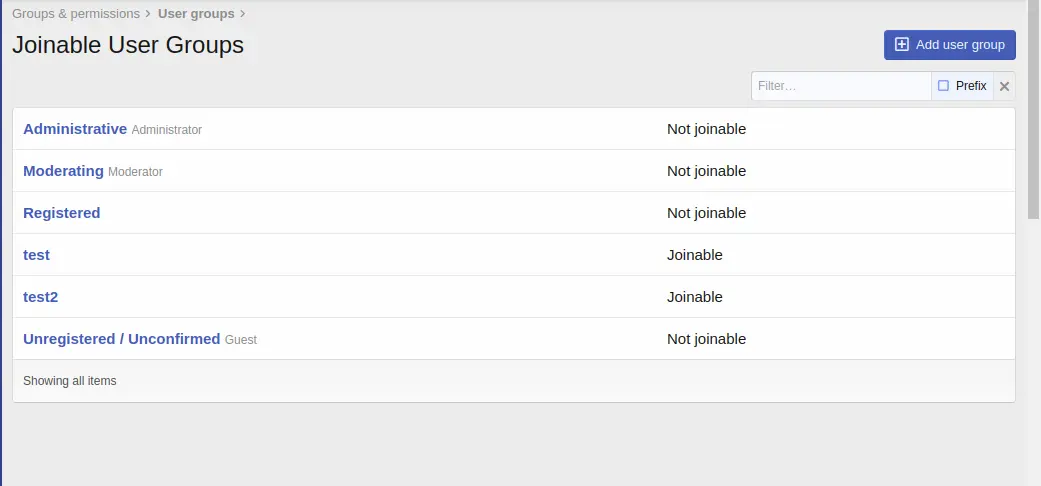Click the chevron after User groups breadcrumb

click(242, 13)
